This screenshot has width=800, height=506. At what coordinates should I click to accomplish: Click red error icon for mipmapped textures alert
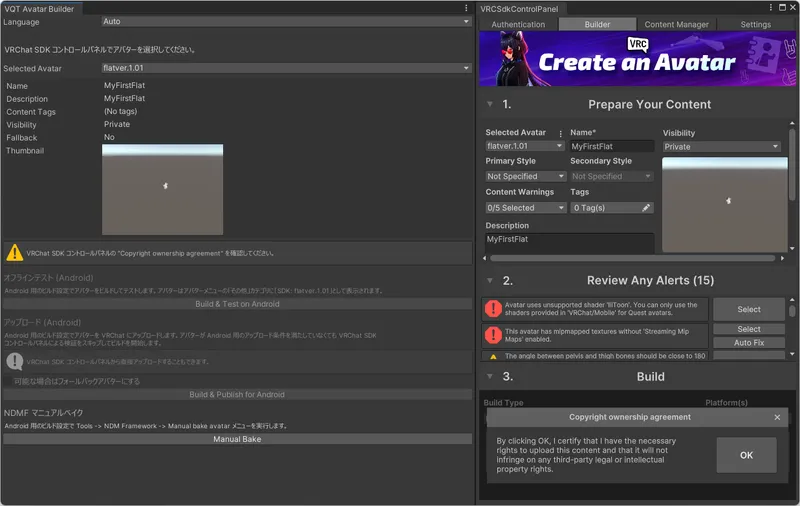point(493,335)
